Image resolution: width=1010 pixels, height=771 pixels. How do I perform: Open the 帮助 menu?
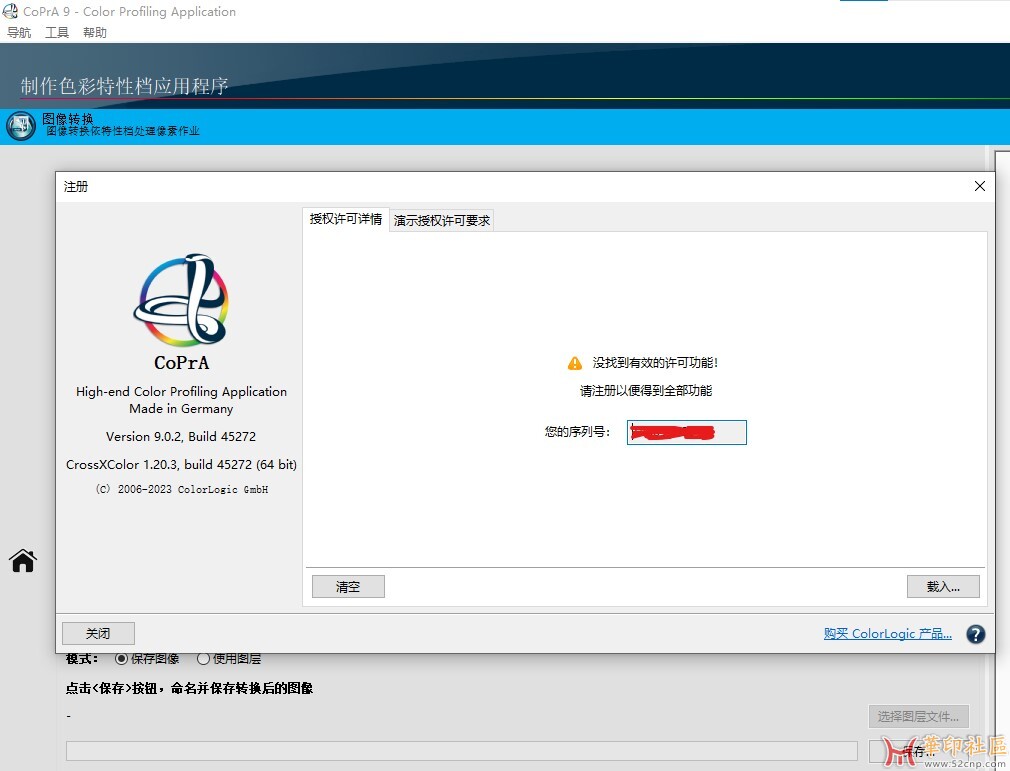coord(95,33)
